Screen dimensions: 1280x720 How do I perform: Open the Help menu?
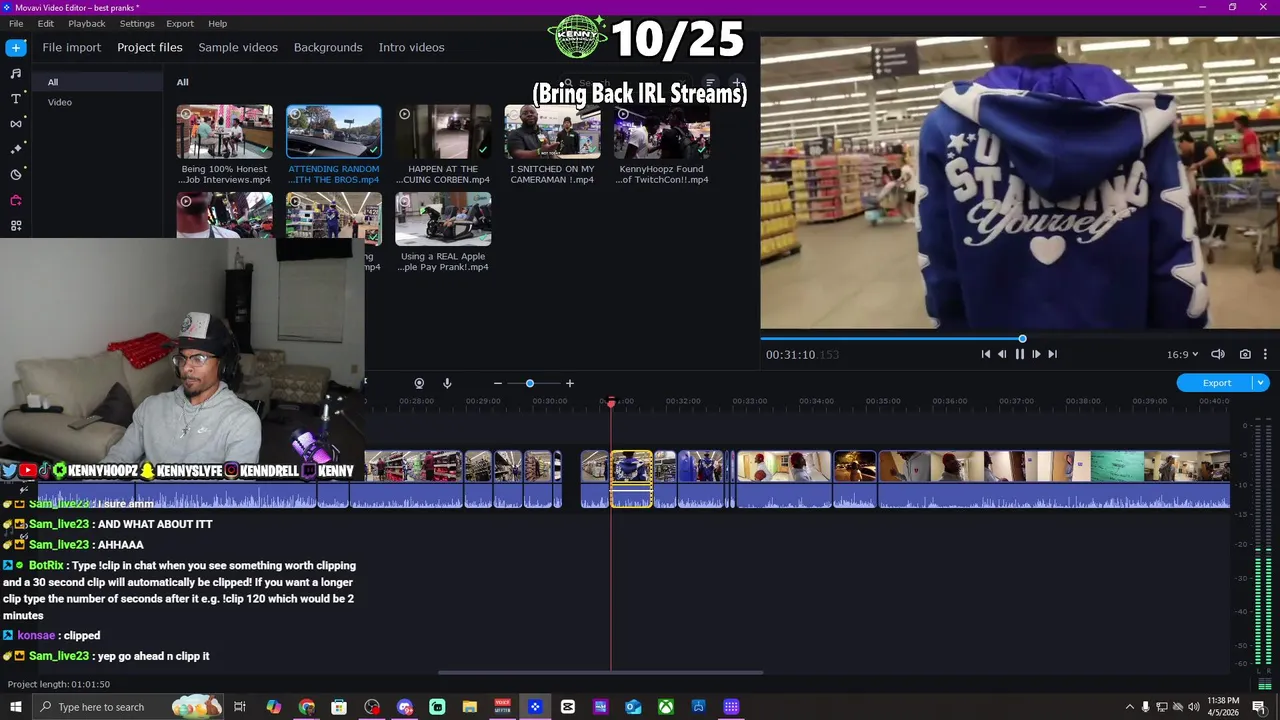click(x=217, y=23)
